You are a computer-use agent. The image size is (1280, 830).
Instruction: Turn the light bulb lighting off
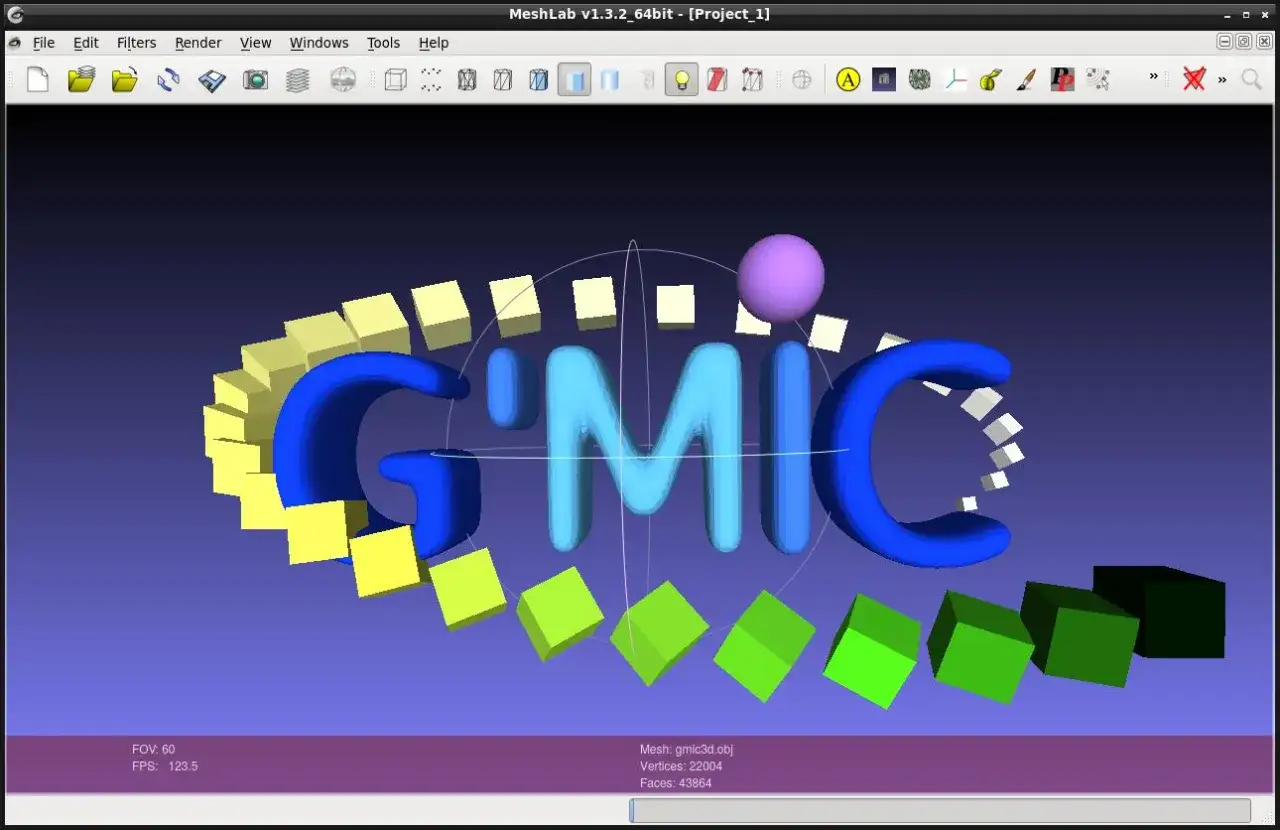[x=682, y=79]
